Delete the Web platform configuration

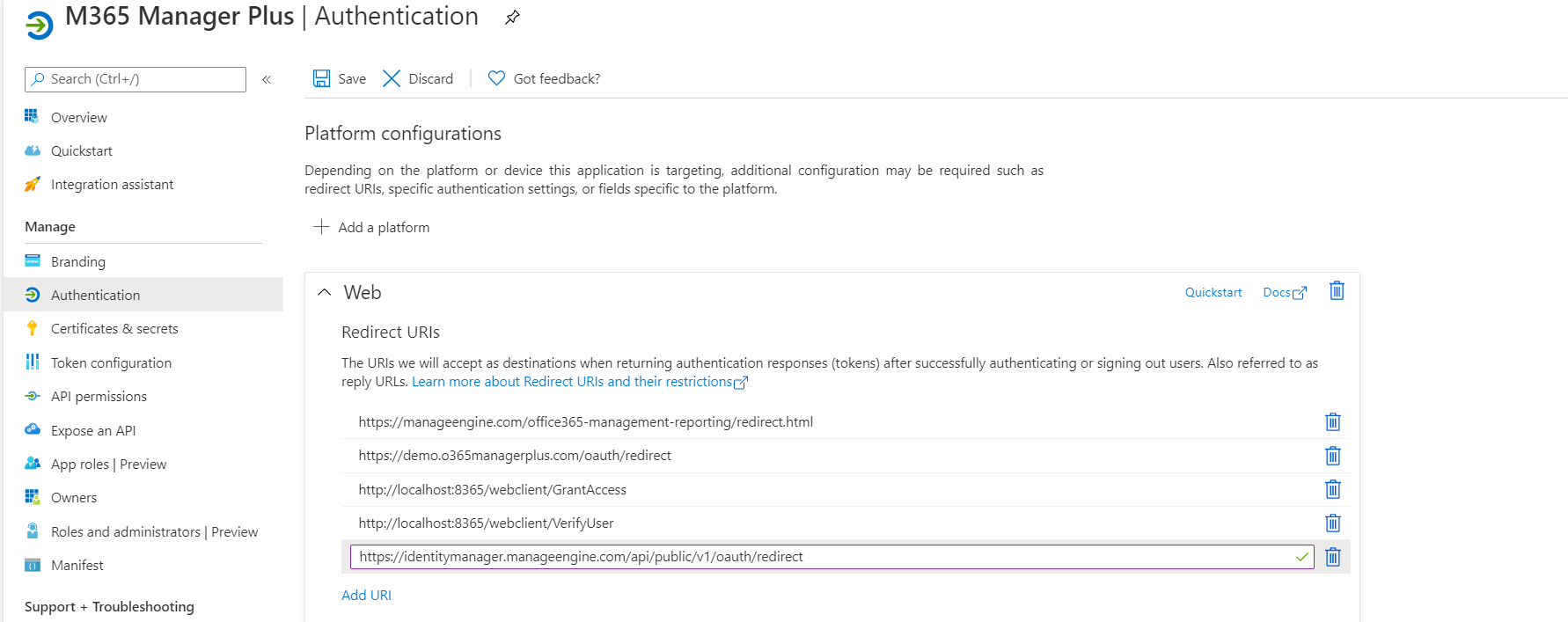tap(1337, 291)
